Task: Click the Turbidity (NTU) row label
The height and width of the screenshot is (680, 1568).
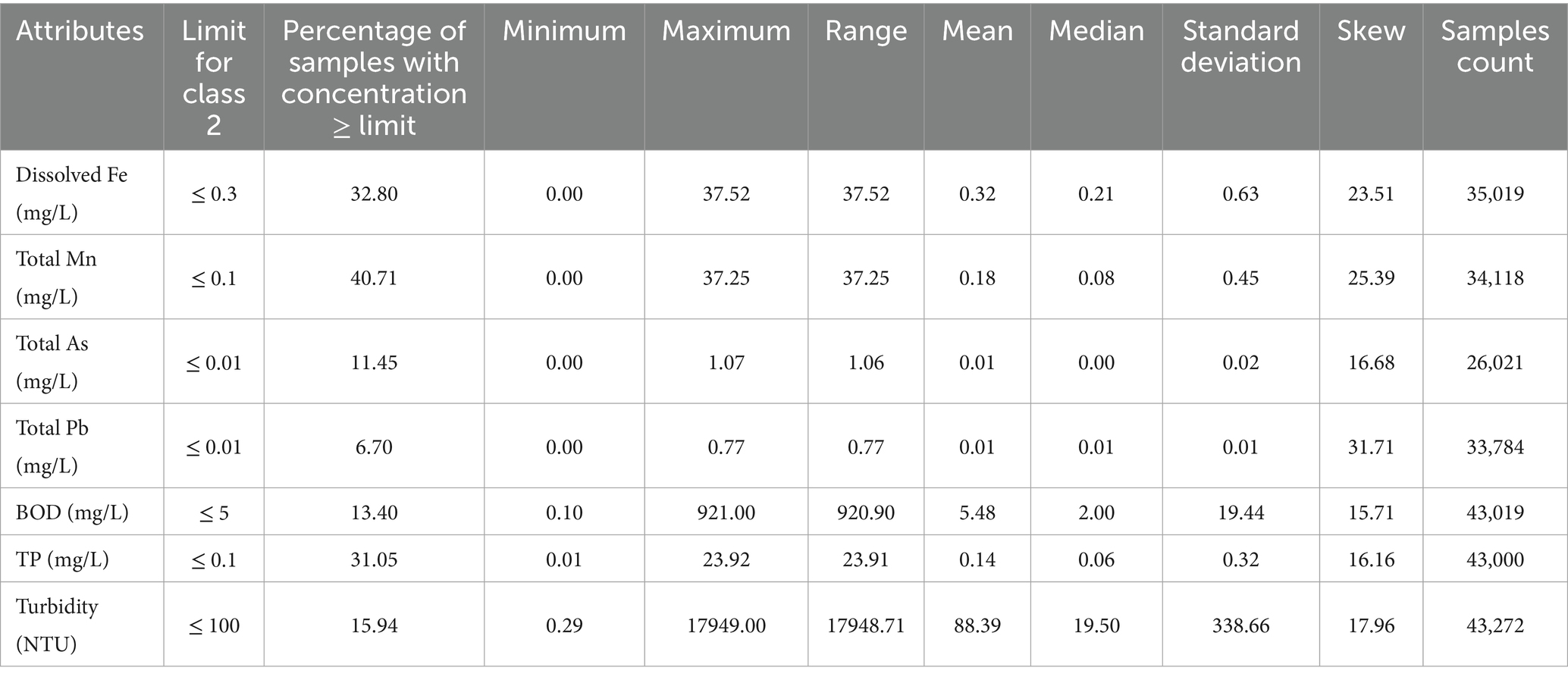Action: [57, 625]
